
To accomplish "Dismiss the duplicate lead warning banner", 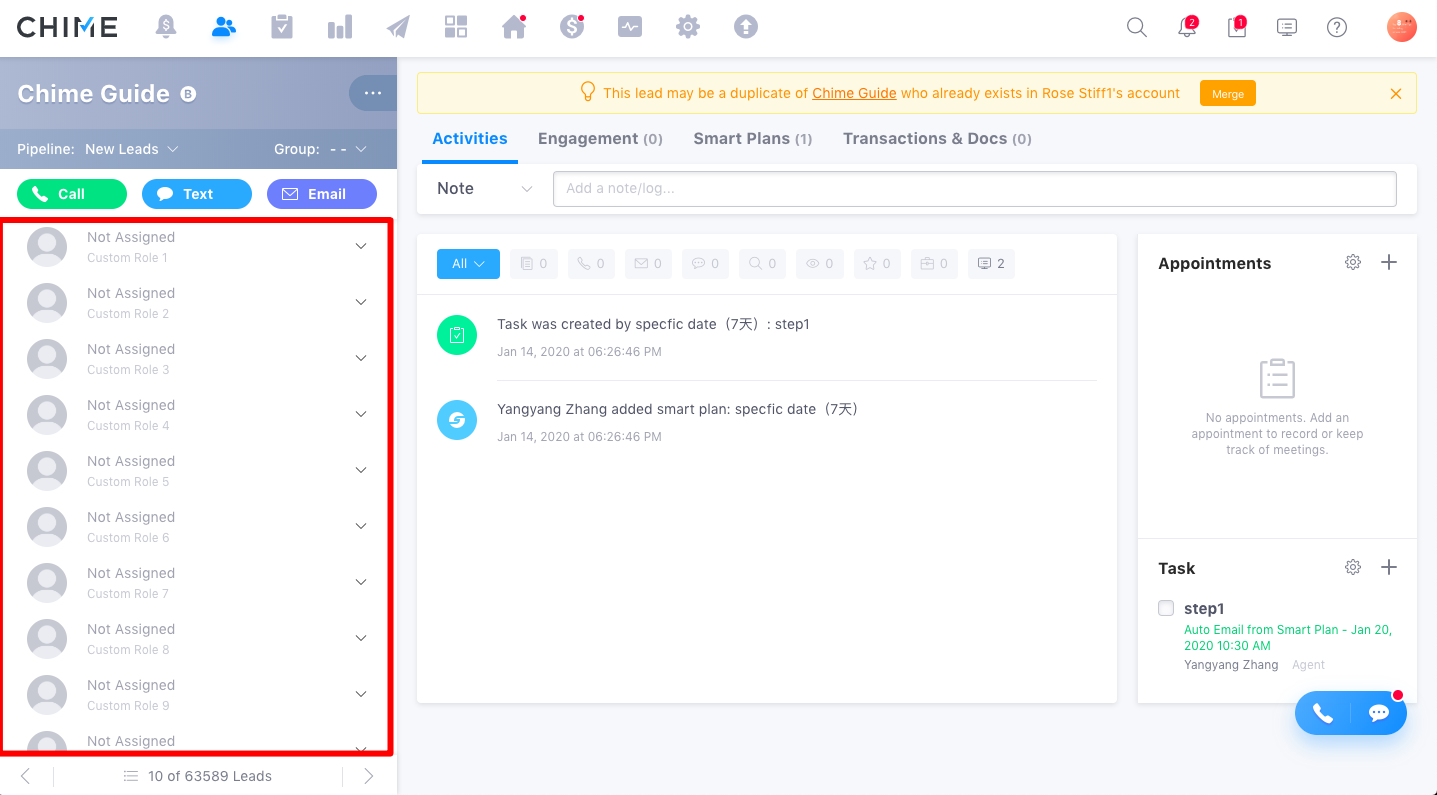I will 1396,94.
